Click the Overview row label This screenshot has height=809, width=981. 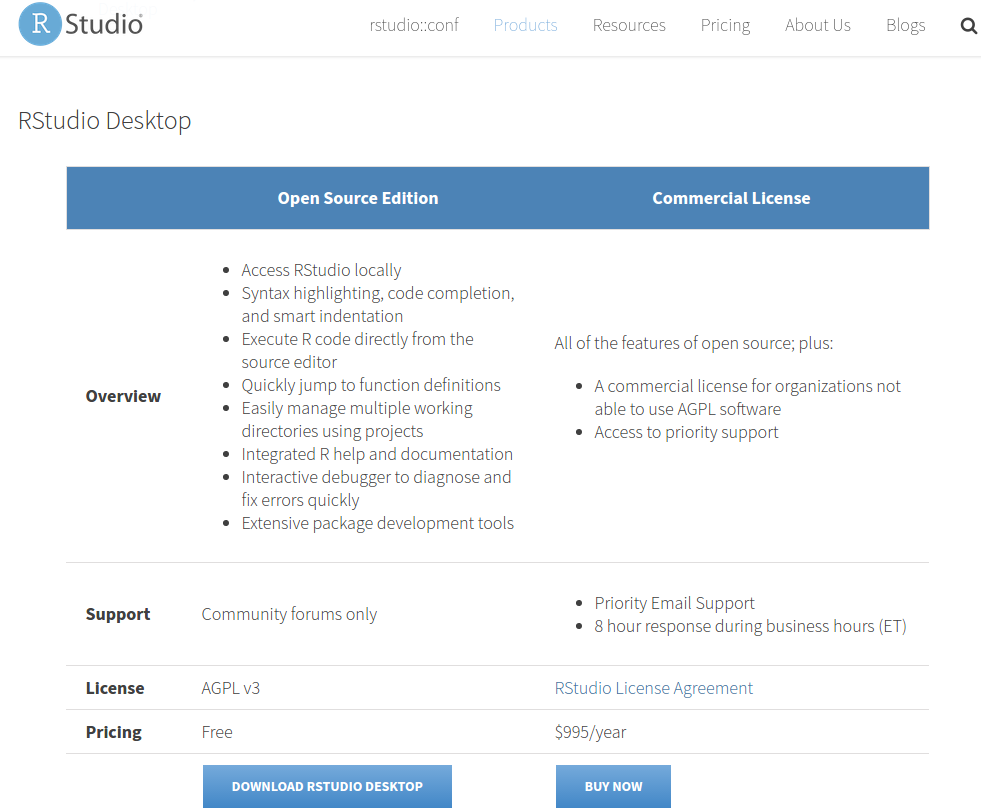click(x=123, y=396)
